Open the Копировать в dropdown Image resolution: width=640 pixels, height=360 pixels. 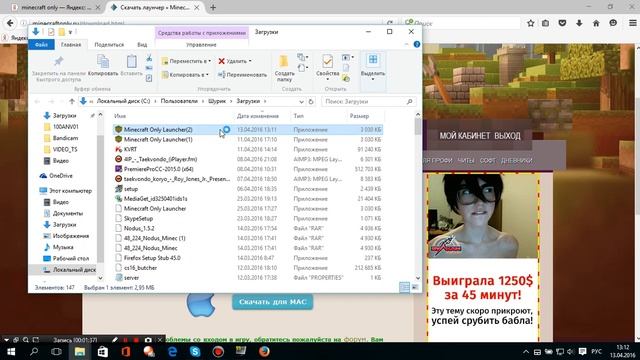tap(185, 75)
